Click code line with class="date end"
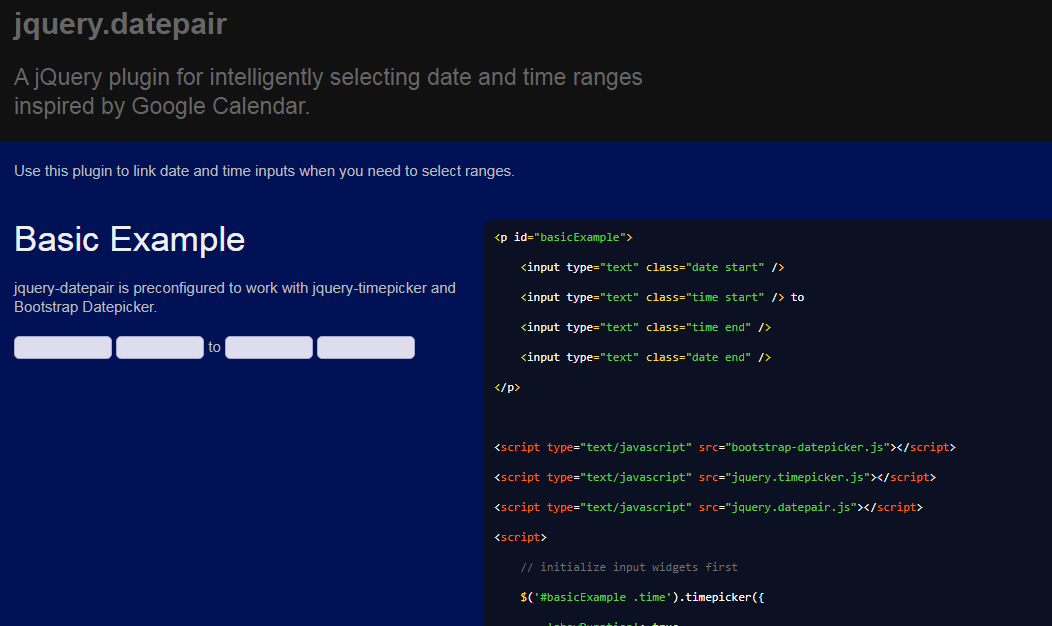Screen dimensions: 1052x626 (x=645, y=358)
